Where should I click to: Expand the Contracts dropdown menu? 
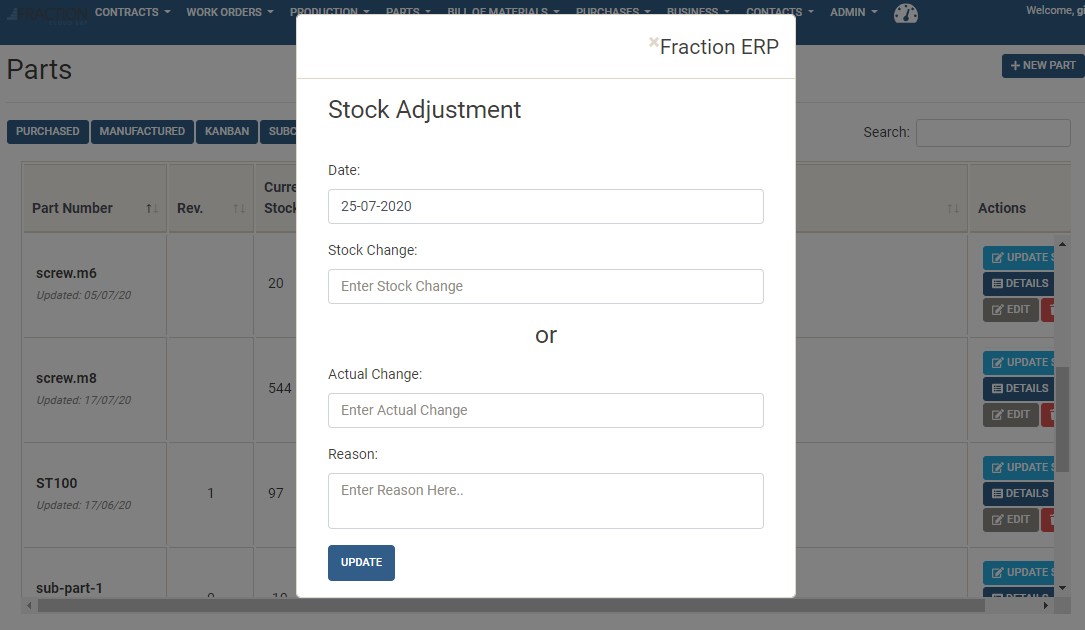[132, 12]
